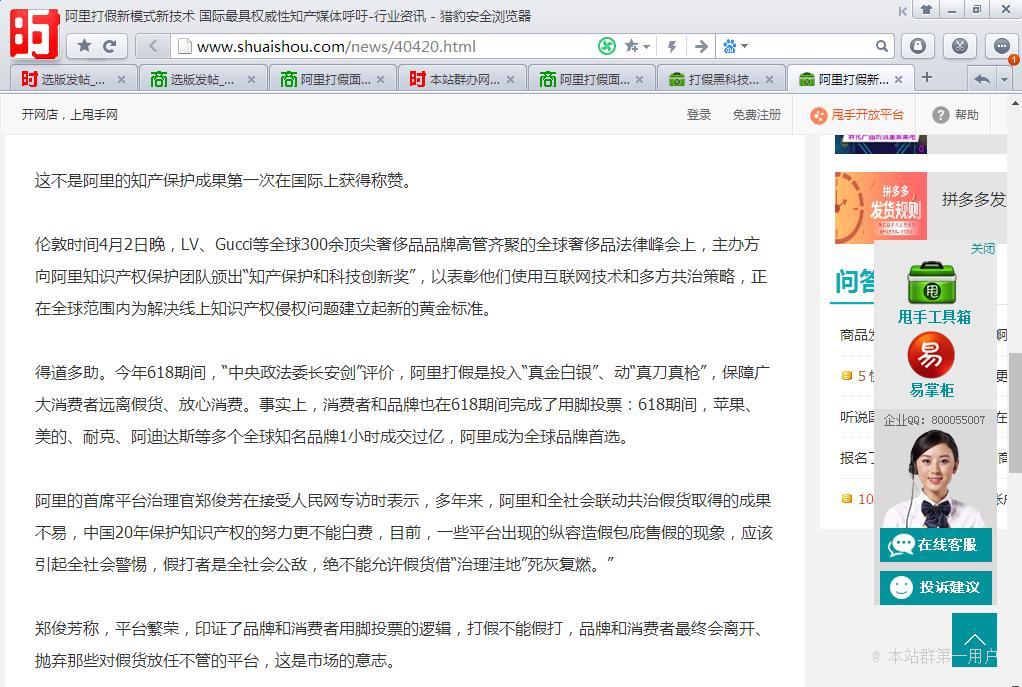The width and height of the screenshot is (1022, 687).
Task: Close the floating sidebar via 关闭
Action: (983, 249)
